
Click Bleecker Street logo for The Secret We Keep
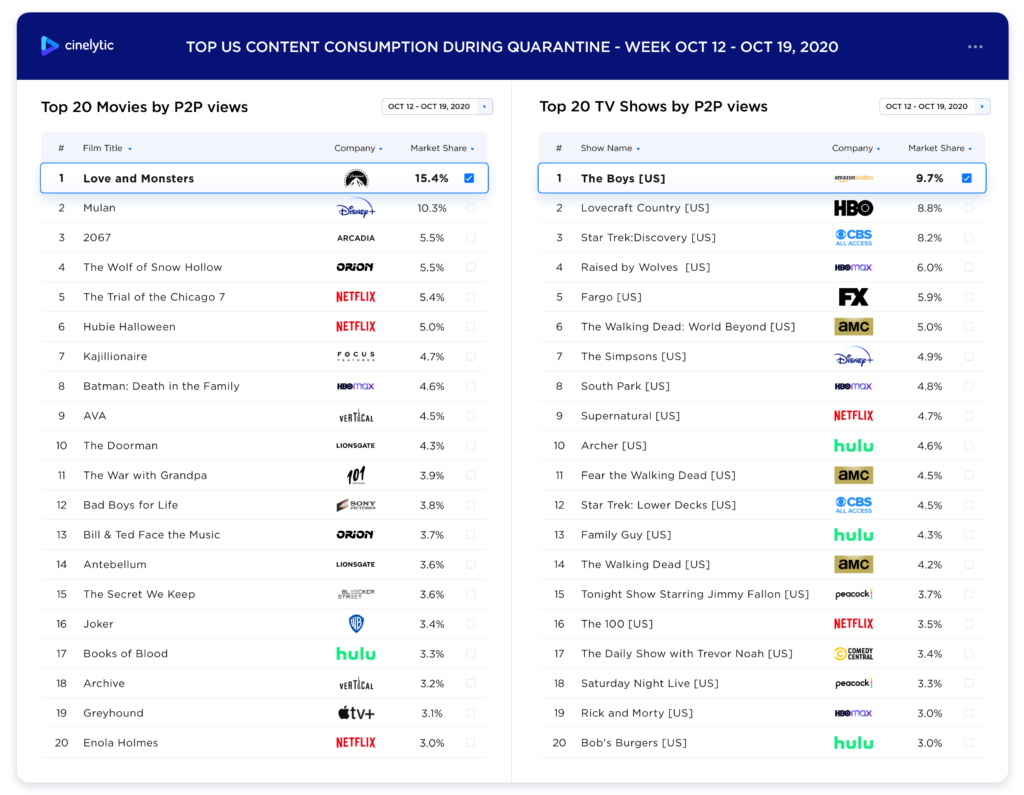click(356, 594)
